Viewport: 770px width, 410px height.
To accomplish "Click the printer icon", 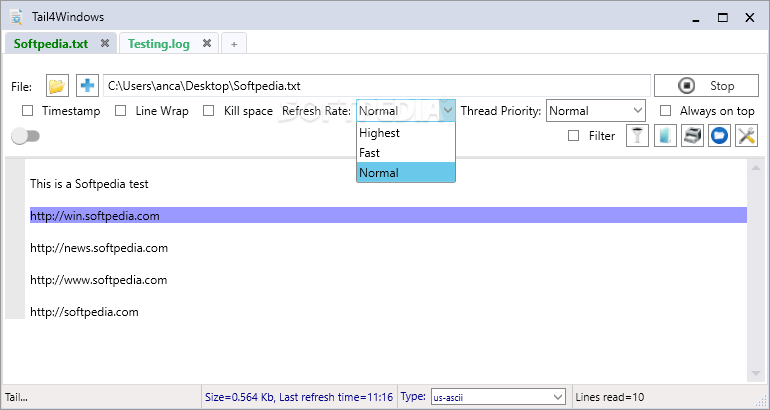I will (x=692, y=136).
